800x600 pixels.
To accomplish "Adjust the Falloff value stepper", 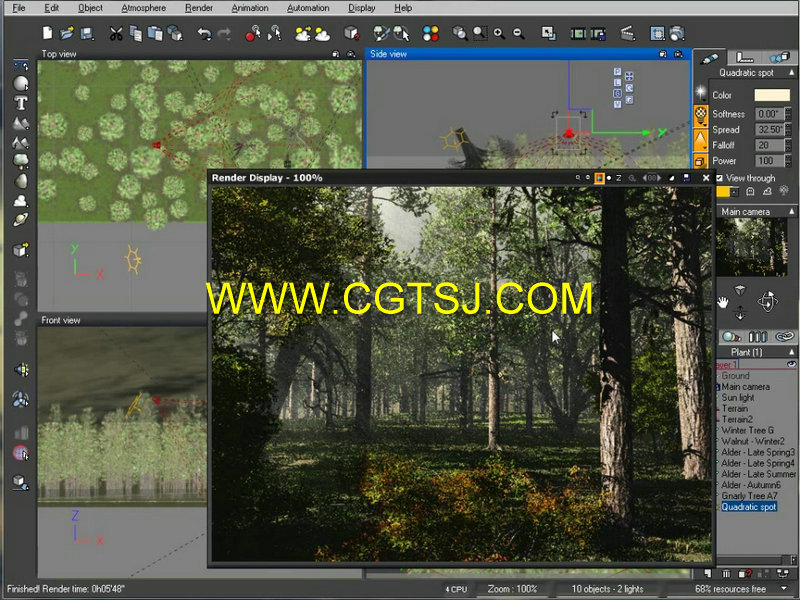I will click(788, 145).
